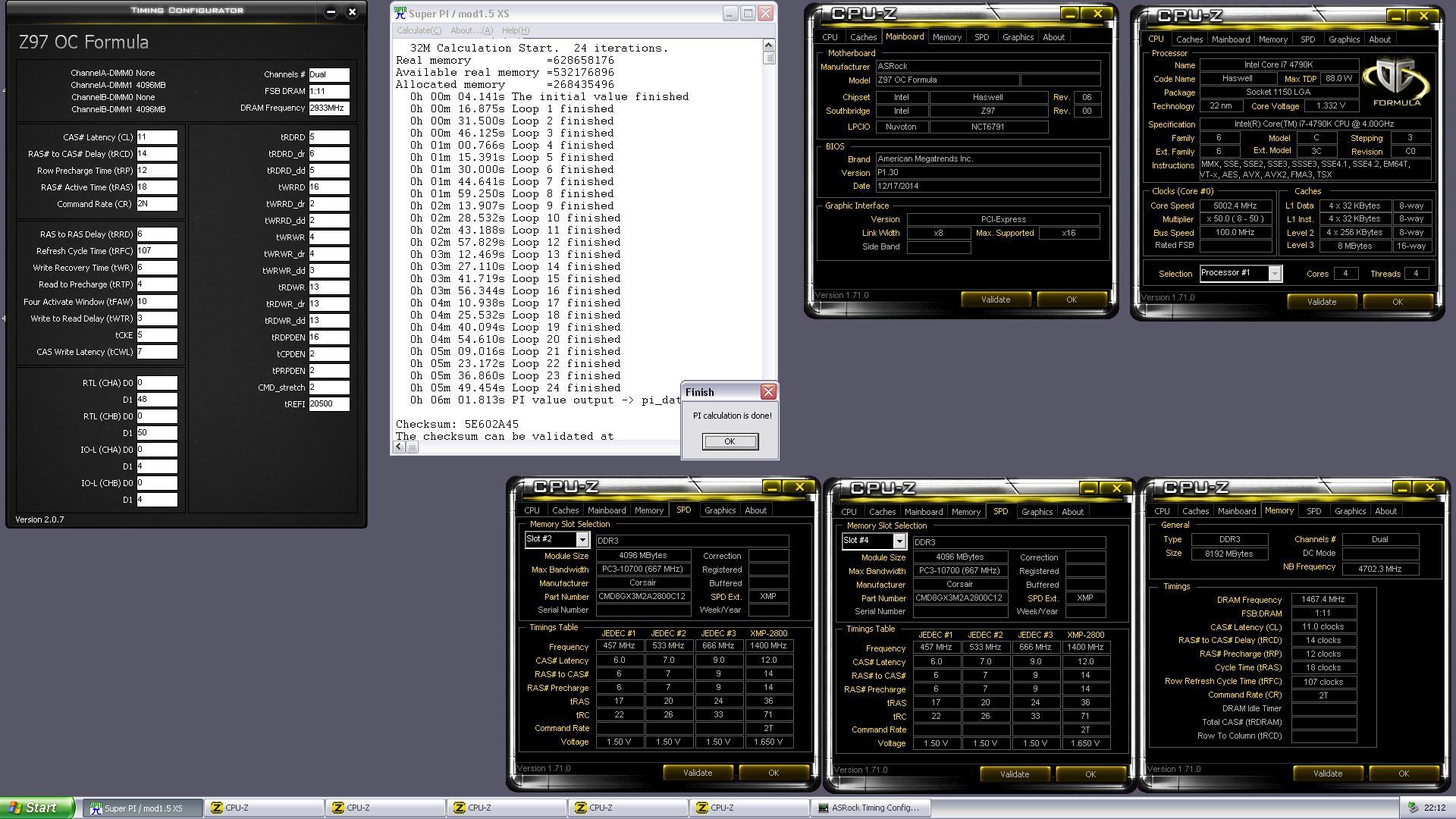Click the Start button on the taskbar
Image resolution: width=1456 pixels, height=819 pixels.
point(36,808)
